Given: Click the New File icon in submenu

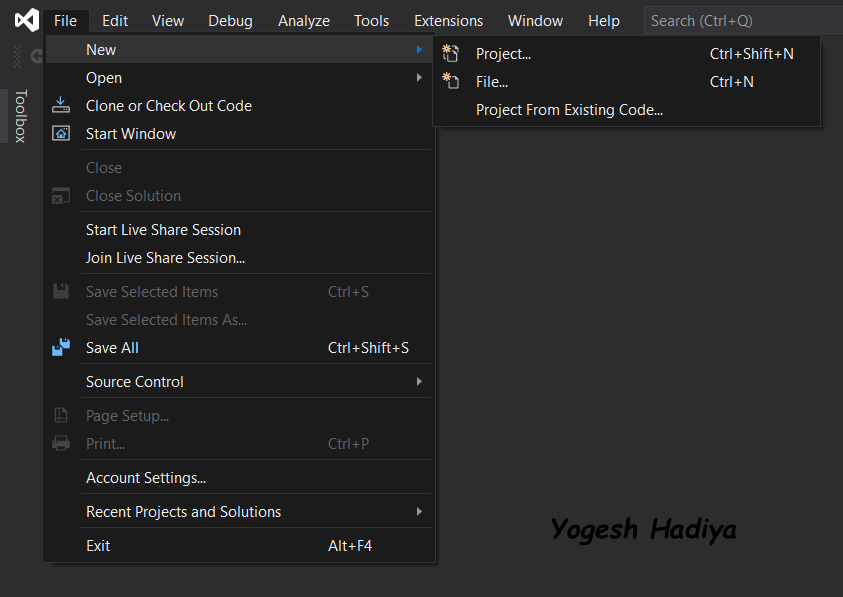Looking at the screenshot, I should pos(451,81).
